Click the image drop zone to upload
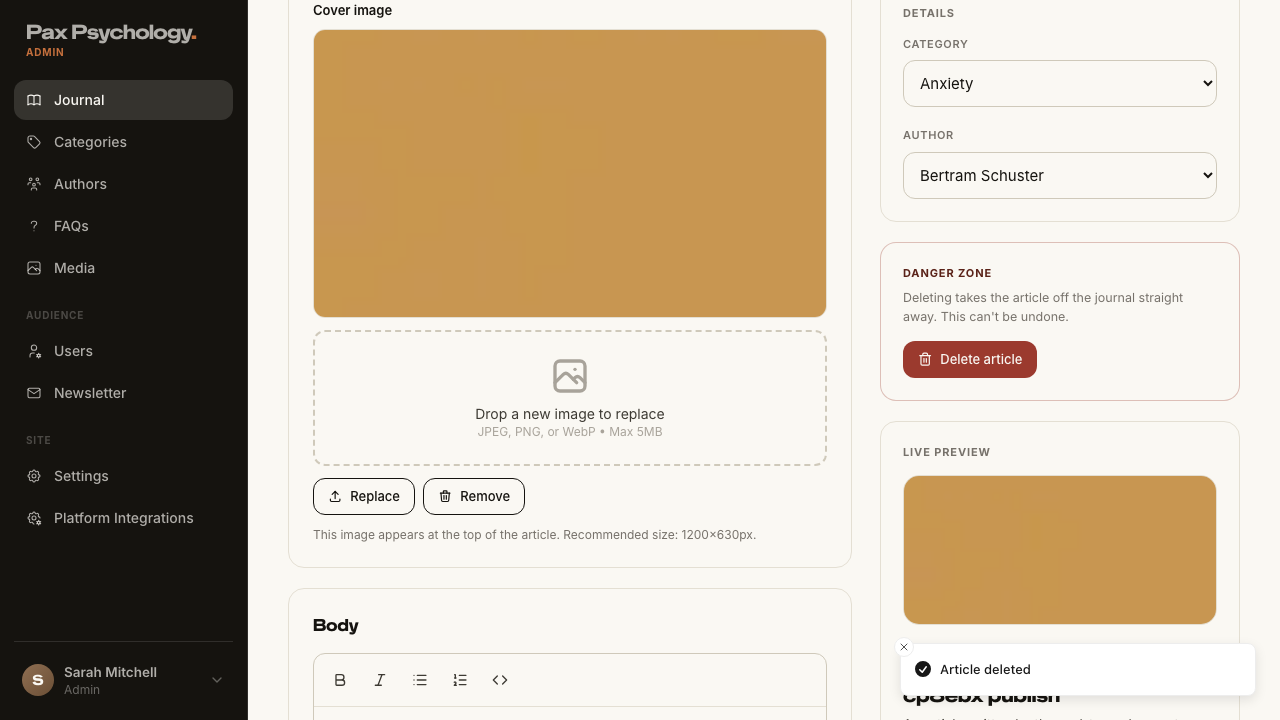 click(570, 398)
